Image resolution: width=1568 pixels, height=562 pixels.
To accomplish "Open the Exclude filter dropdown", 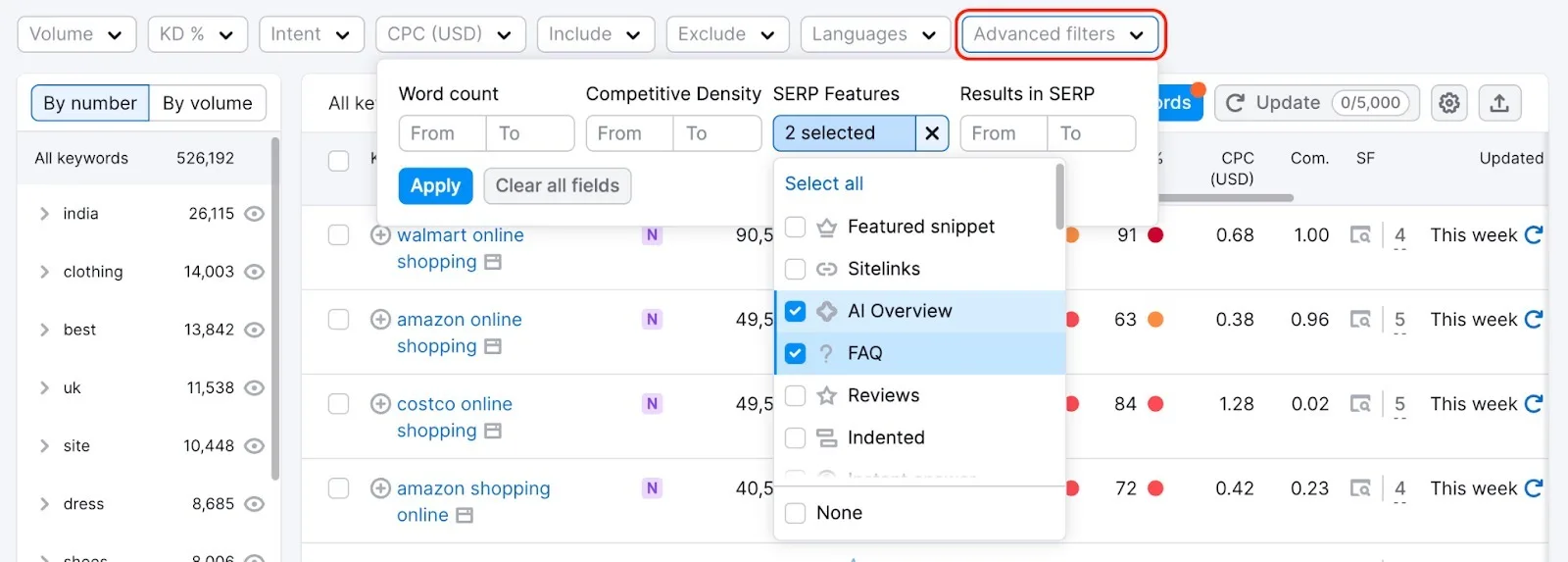I will (727, 34).
